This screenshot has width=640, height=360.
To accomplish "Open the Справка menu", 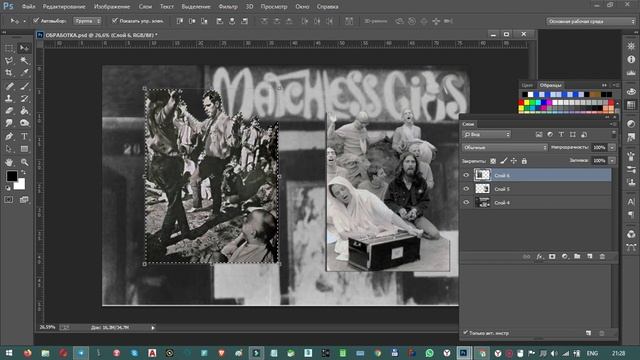I will point(327,7).
